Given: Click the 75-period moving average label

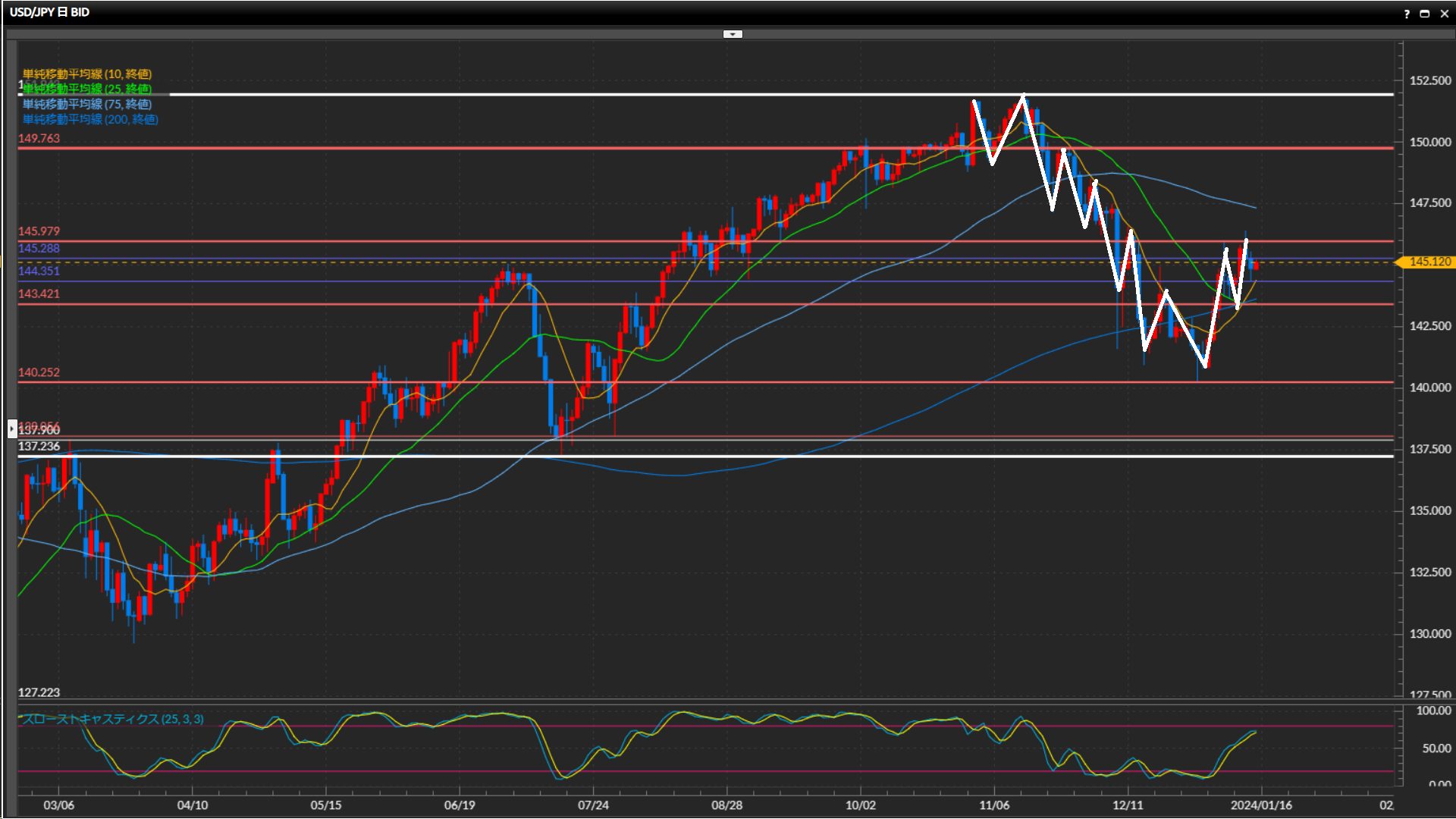Looking at the screenshot, I should point(87,104).
